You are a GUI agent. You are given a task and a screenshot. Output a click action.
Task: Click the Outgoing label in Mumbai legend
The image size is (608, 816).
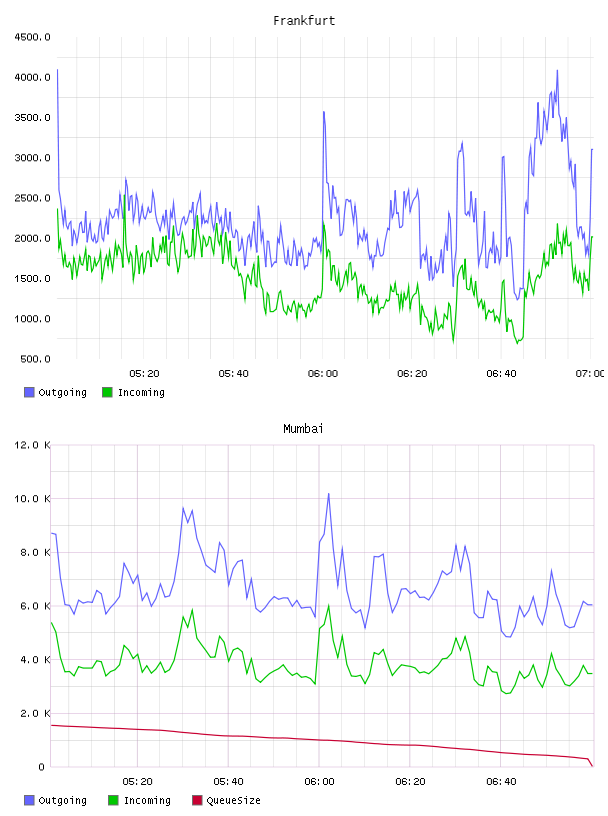click(62, 800)
